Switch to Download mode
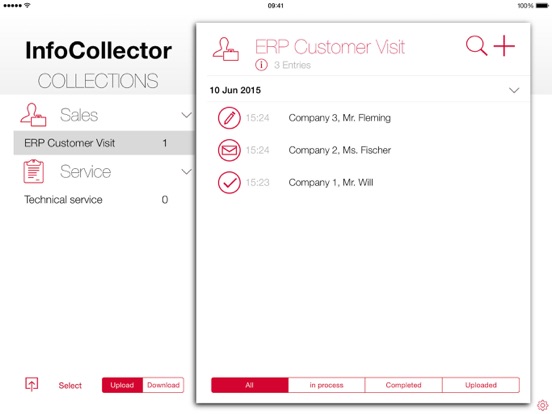The width and height of the screenshot is (552, 414). click(163, 385)
